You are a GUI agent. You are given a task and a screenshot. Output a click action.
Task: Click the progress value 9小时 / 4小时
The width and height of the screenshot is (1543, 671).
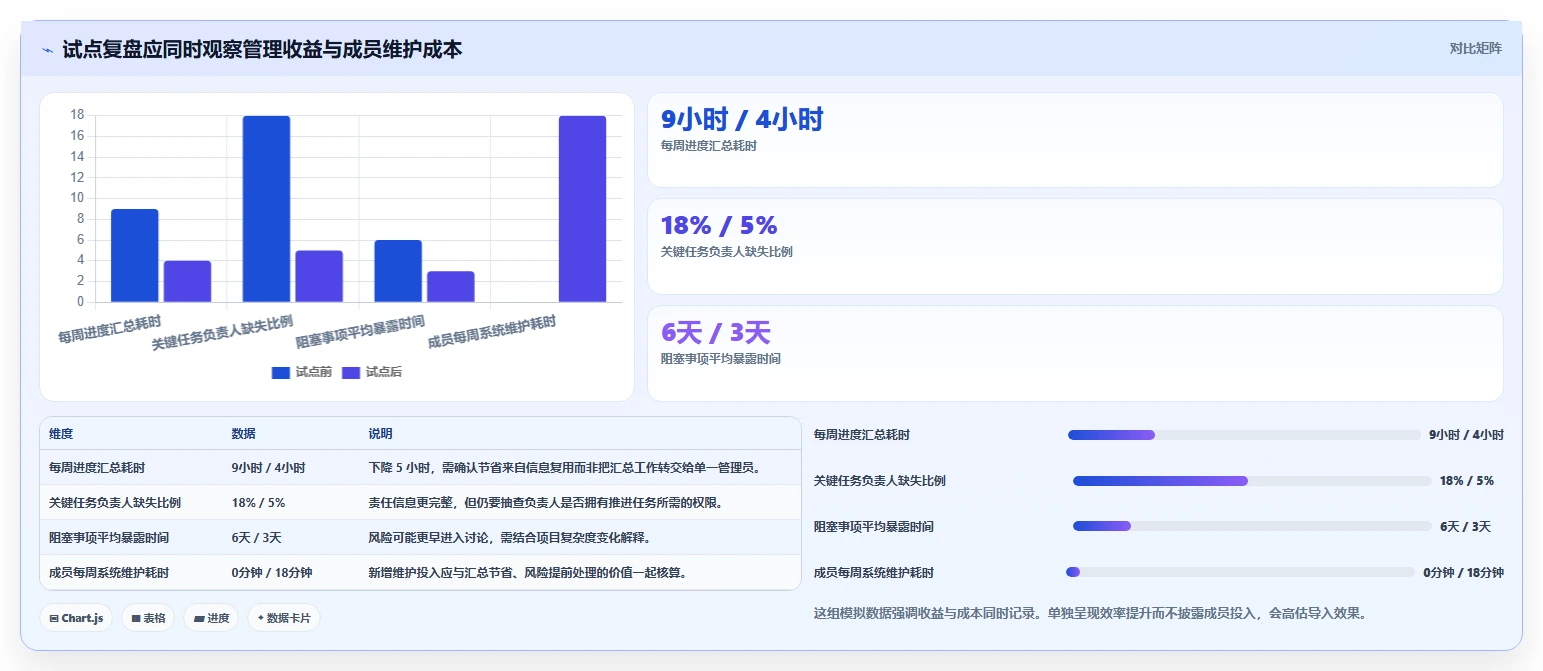(x=1466, y=435)
